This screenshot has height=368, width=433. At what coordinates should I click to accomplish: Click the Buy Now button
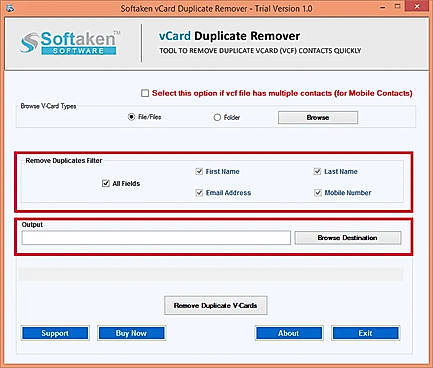(131, 333)
